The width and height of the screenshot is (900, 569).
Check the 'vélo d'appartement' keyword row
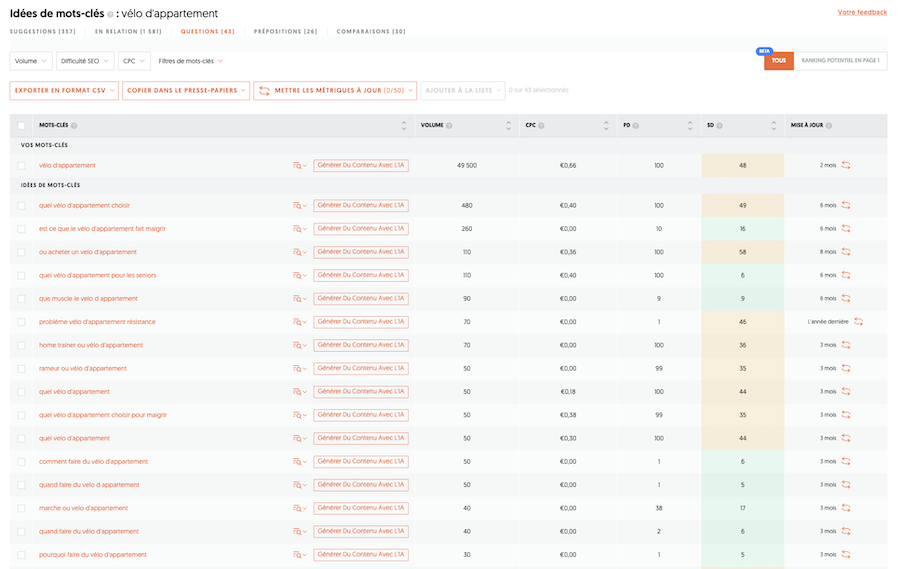click(x=21, y=165)
